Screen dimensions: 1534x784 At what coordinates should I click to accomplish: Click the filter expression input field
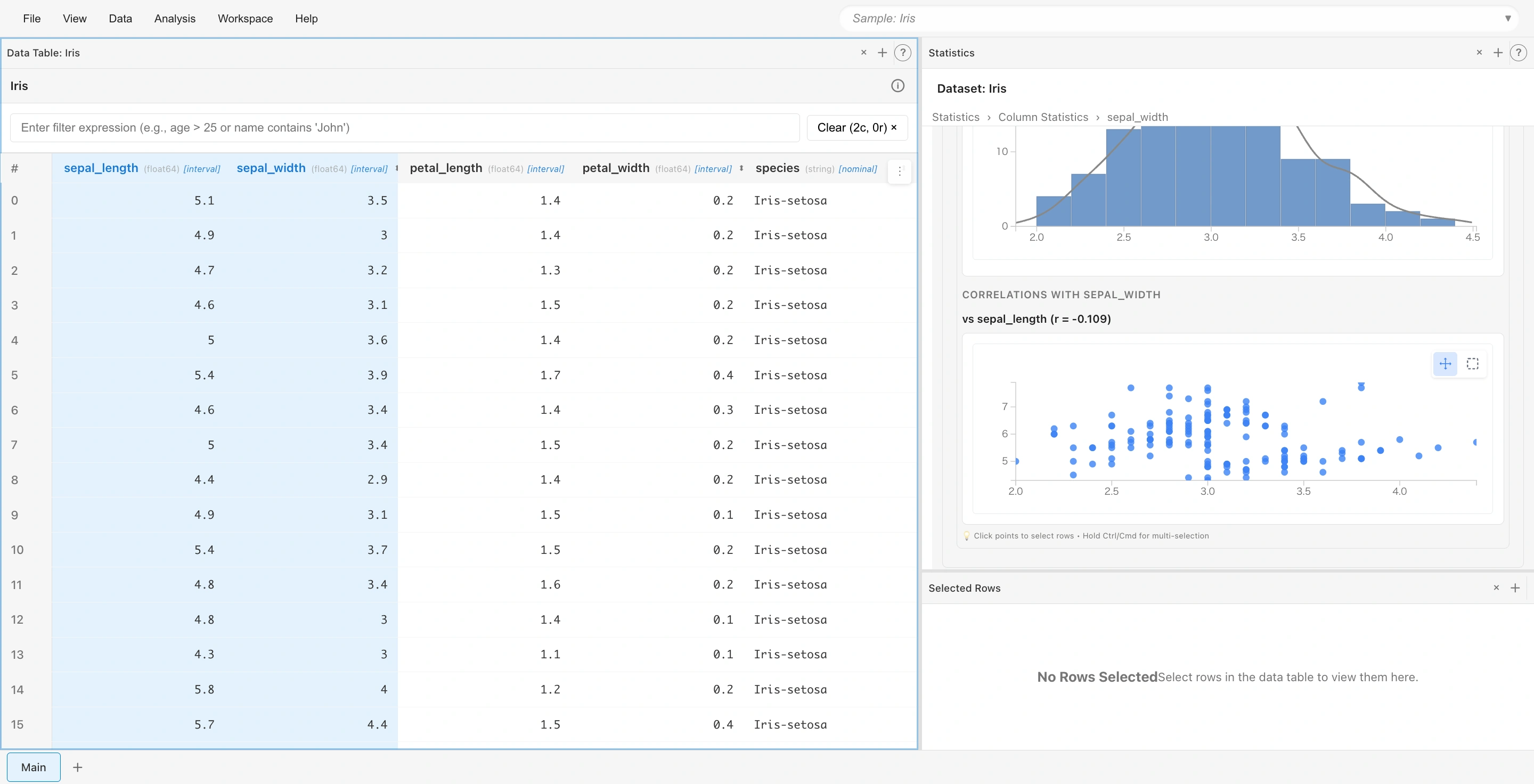click(x=404, y=127)
